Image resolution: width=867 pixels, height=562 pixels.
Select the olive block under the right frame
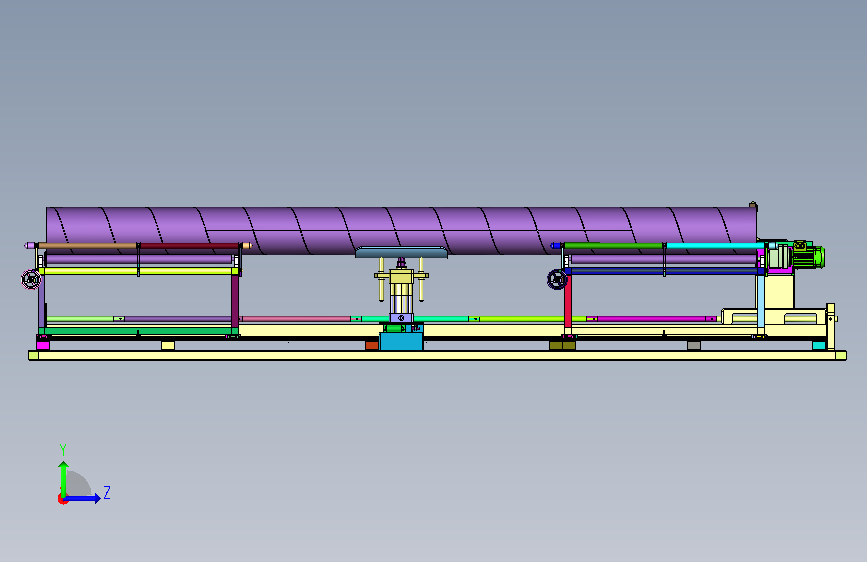coord(562,346)
